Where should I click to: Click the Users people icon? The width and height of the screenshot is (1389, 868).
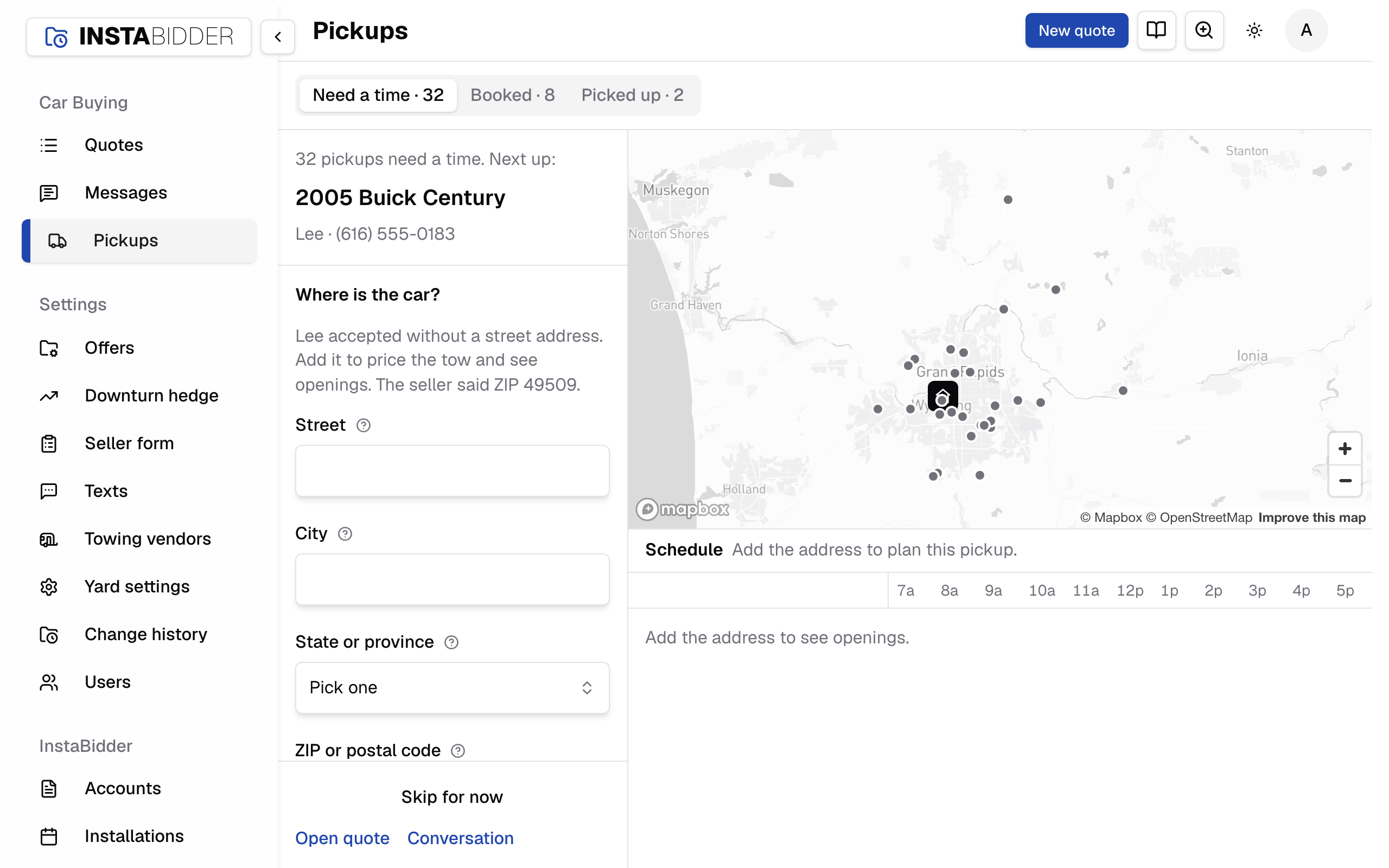(49, 682)
